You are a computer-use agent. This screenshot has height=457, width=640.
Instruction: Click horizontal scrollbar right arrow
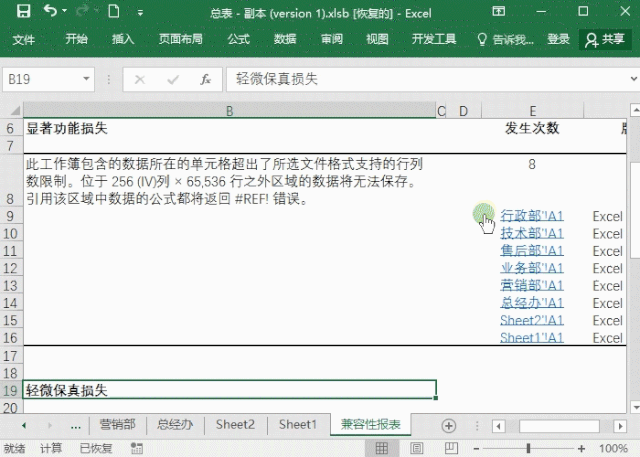[620, 426]
